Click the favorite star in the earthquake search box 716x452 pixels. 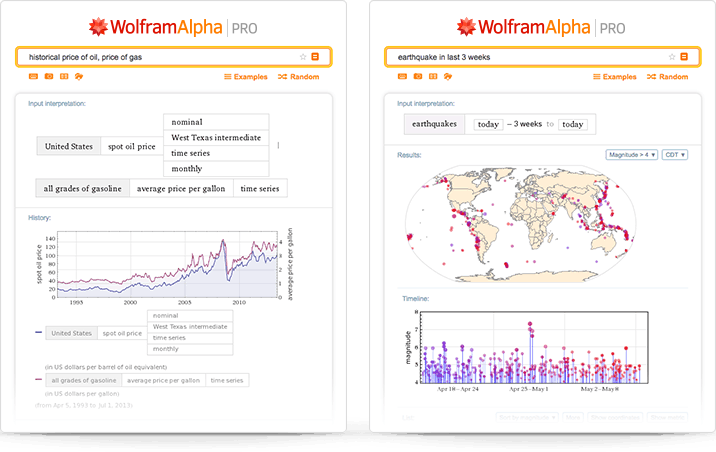[673, 57]
